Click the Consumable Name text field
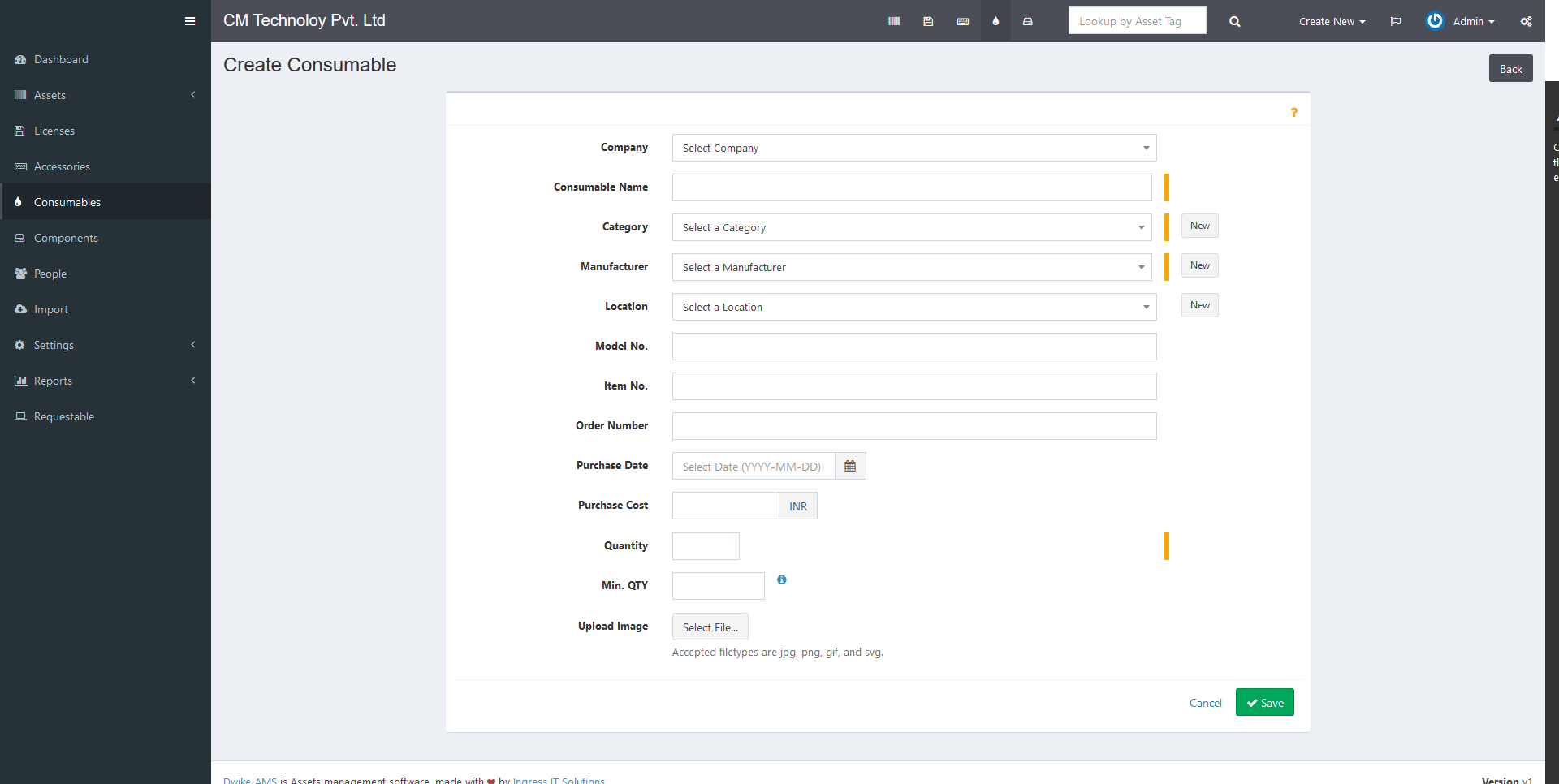 pyautogui.click(x=911, y=187)
